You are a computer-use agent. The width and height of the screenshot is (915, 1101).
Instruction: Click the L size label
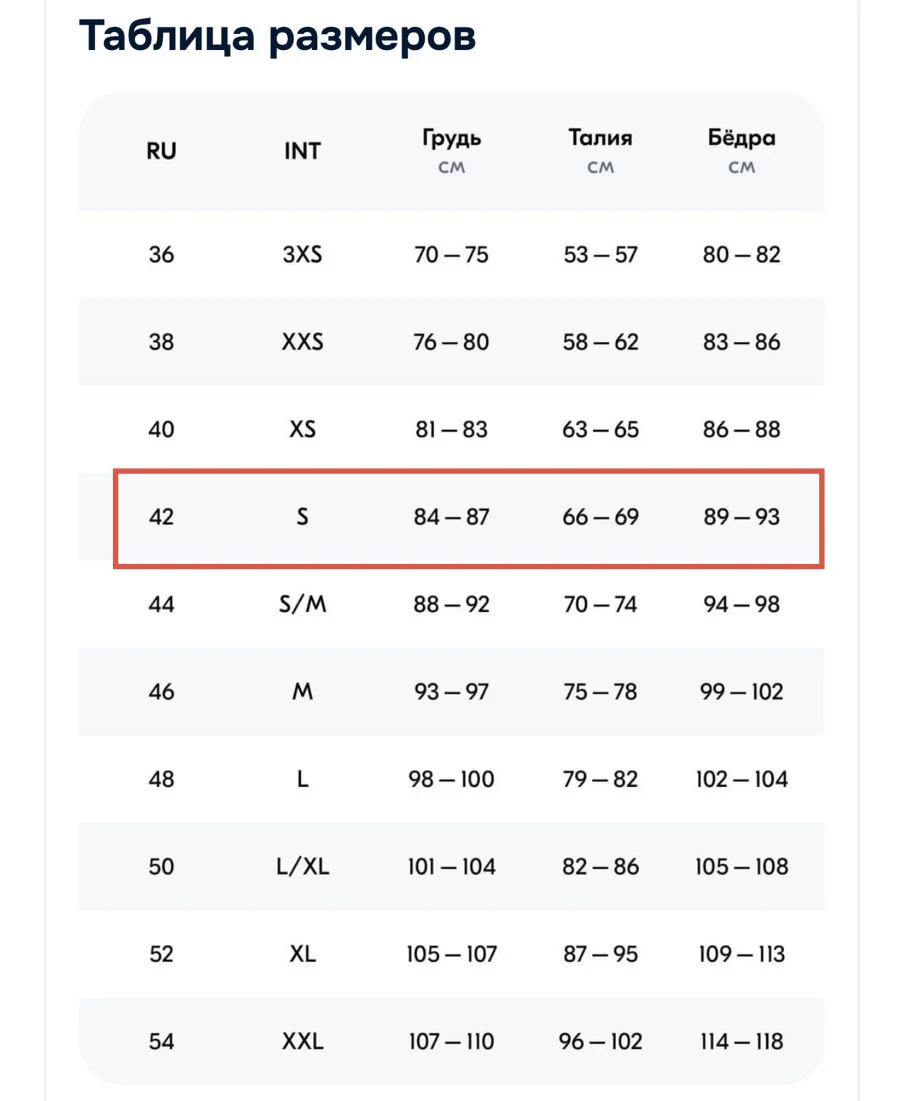[x=302, y=779]
